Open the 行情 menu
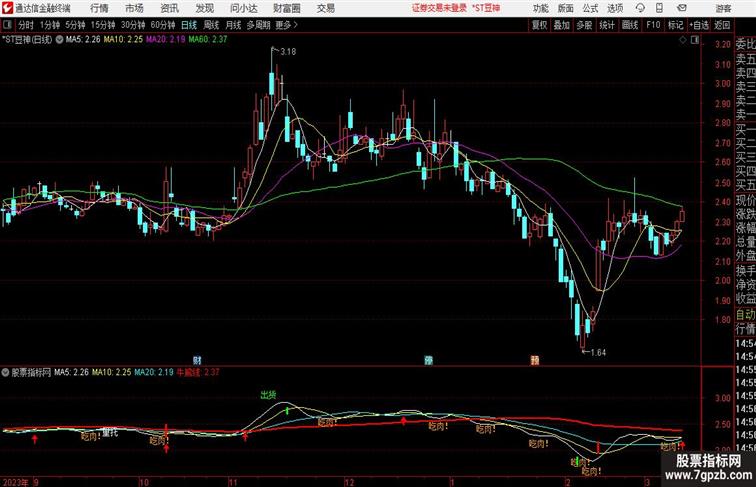 [x=99, y=8]
